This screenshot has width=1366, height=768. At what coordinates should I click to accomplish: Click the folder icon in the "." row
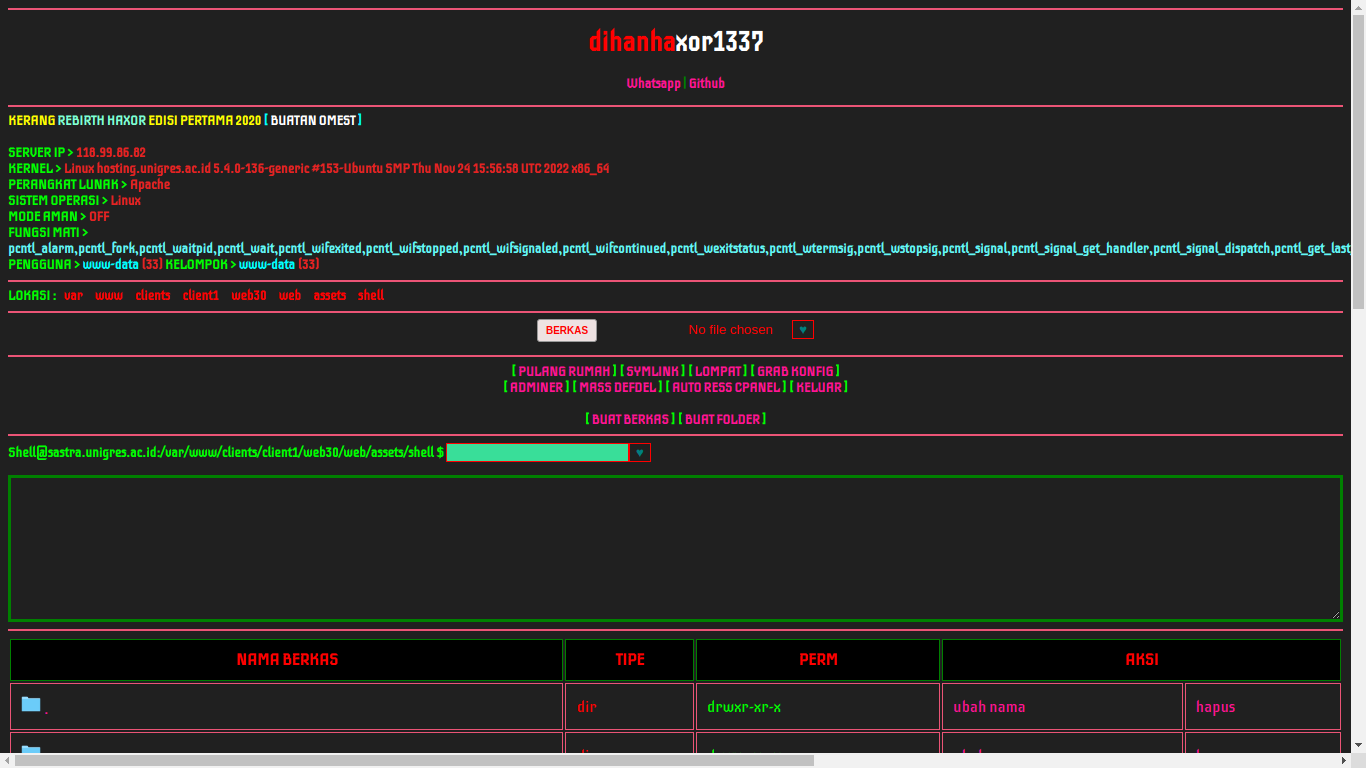click(x=31, y=705)
